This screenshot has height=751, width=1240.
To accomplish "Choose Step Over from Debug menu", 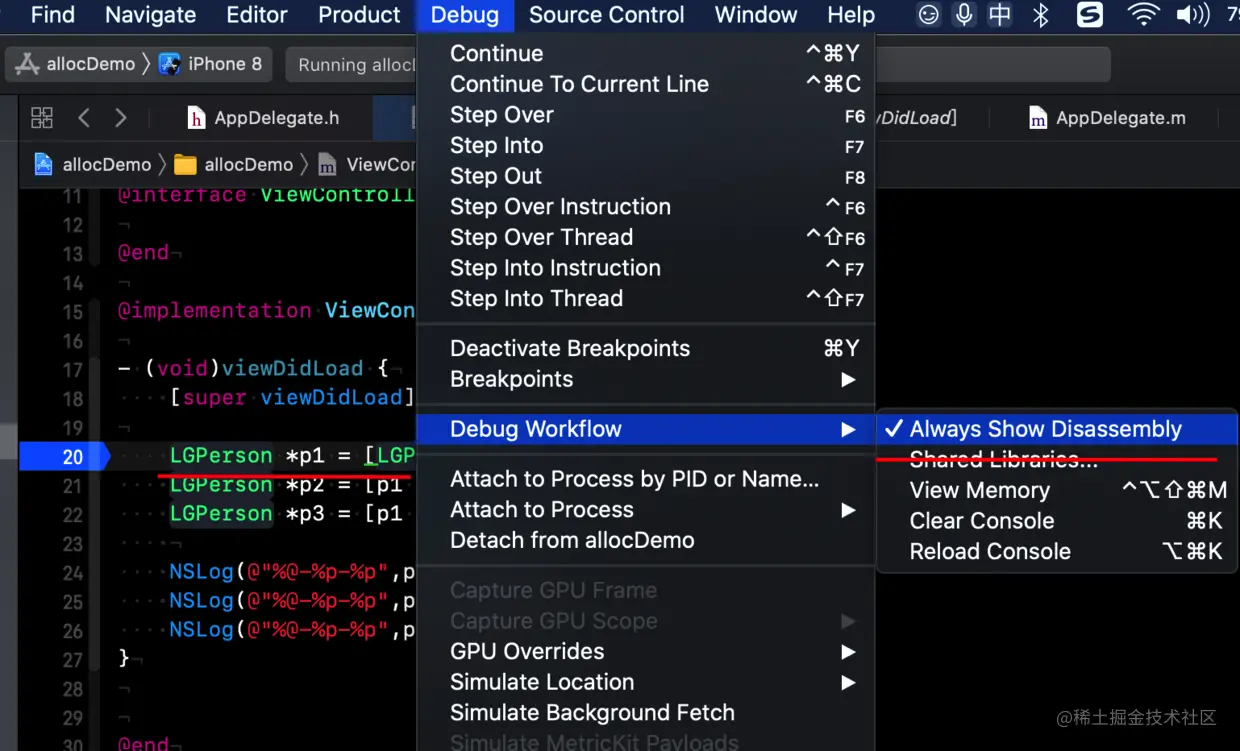I will (502, 115).
